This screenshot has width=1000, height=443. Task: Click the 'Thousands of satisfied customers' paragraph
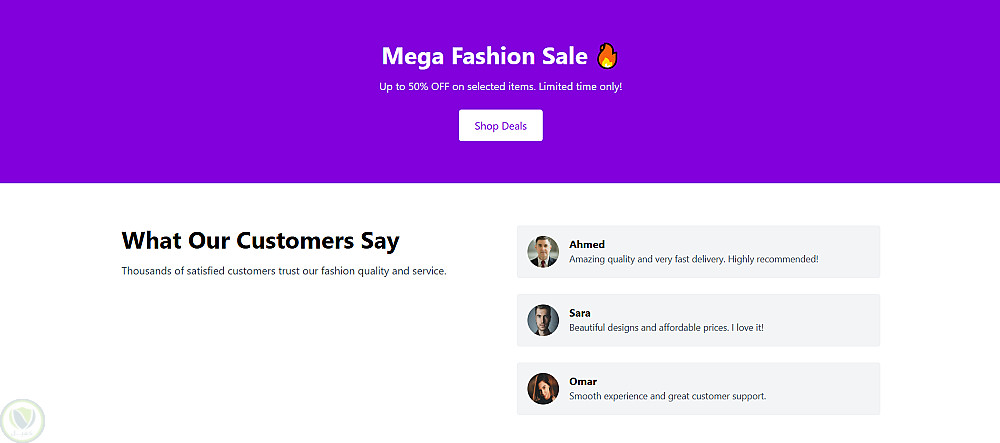(x=284, y=271)
